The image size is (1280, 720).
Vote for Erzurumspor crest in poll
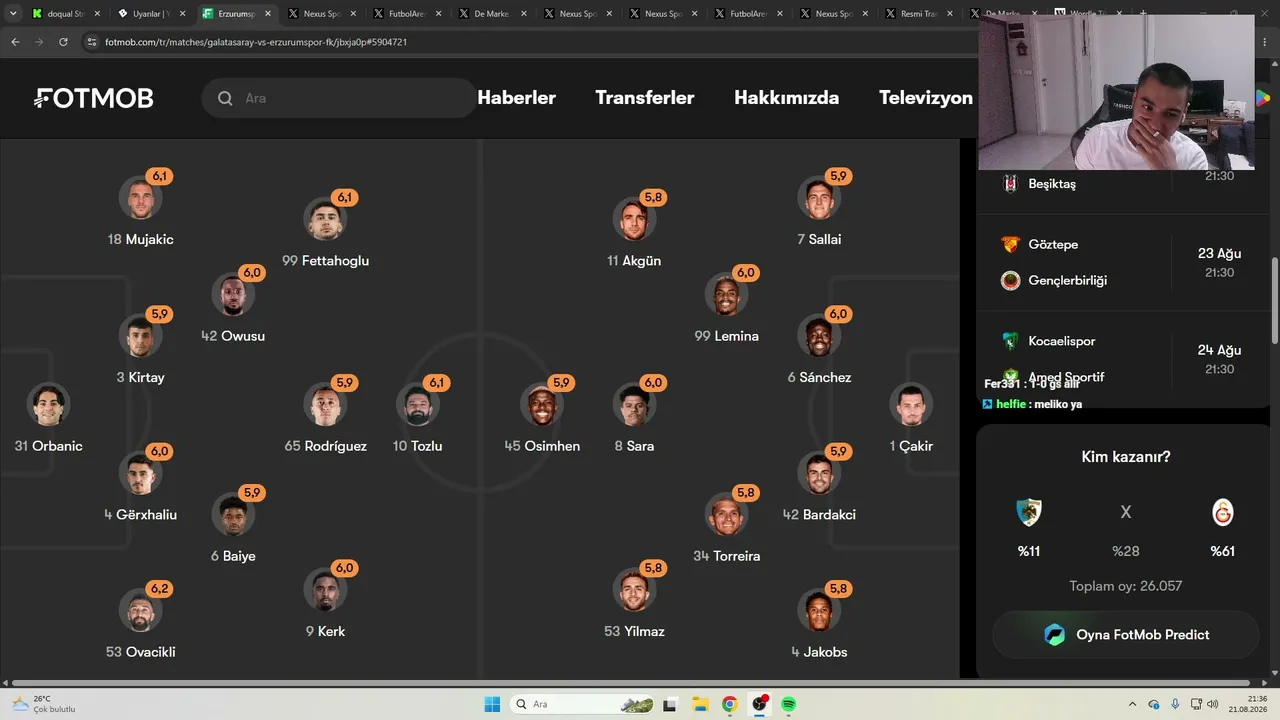tap(1029, 513)
